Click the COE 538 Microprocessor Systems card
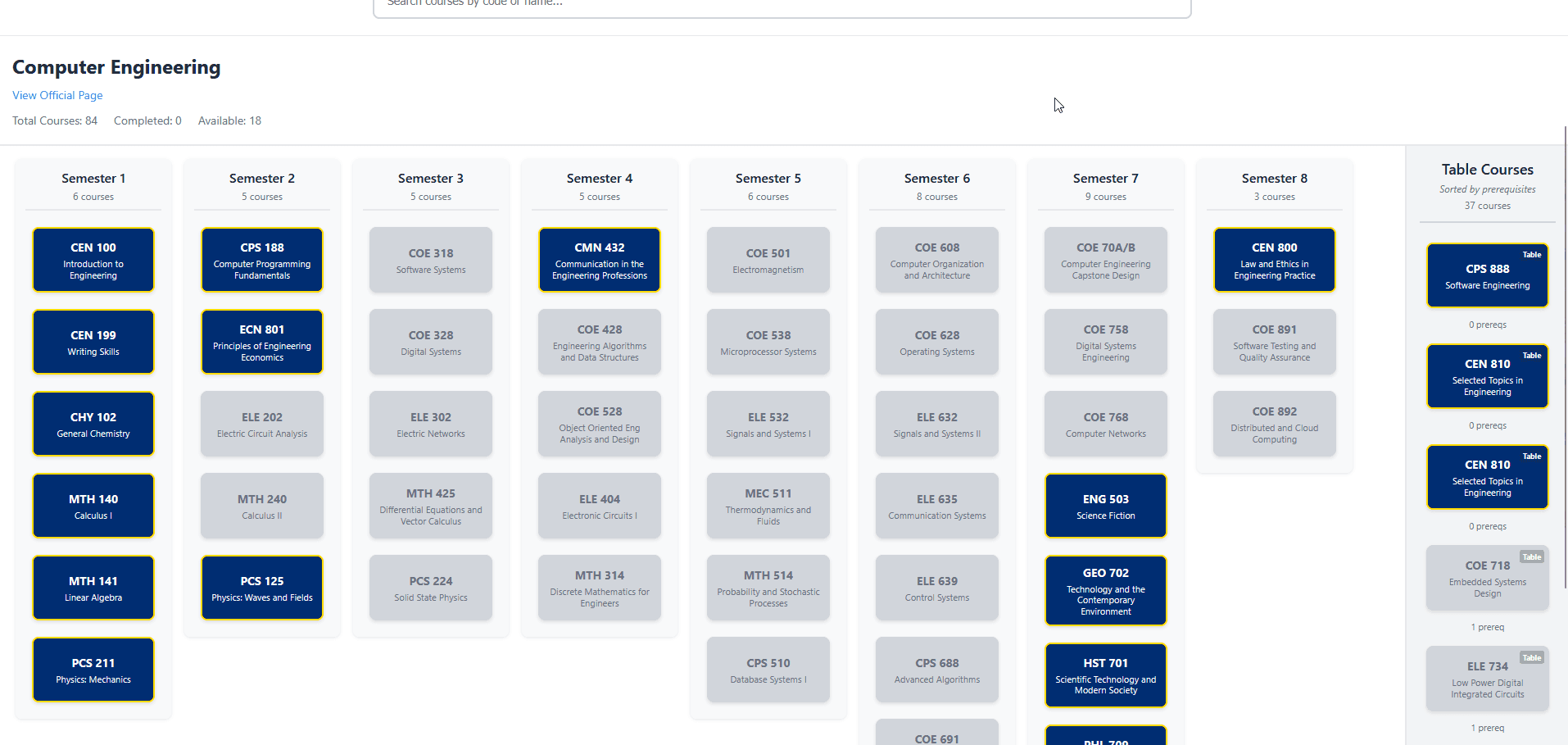The height and width of the screenshot is (745, 1568). click(x=768, y=342)
